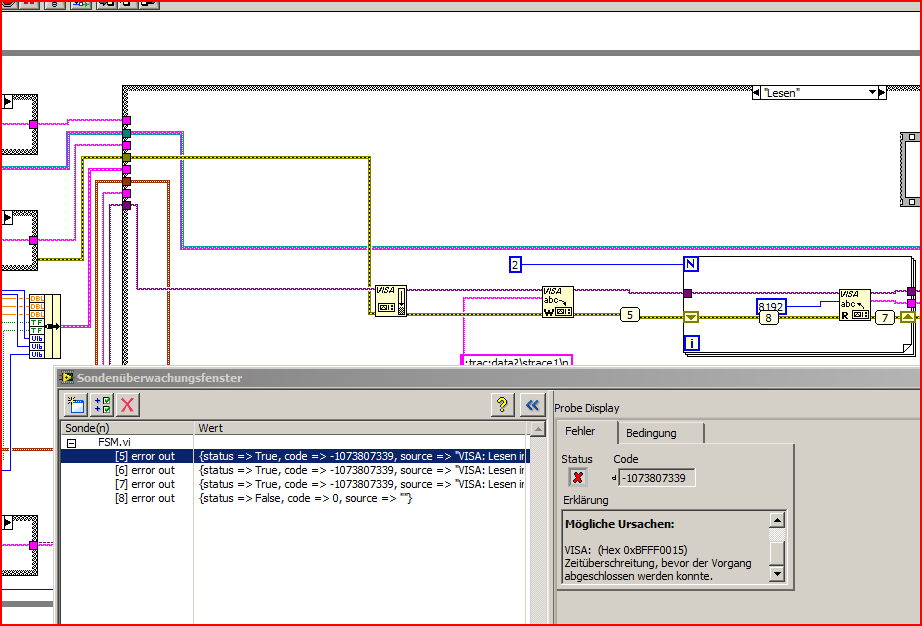Open probe window help question mark
This screenshot has width=922, height=626.
pos(502,405)
